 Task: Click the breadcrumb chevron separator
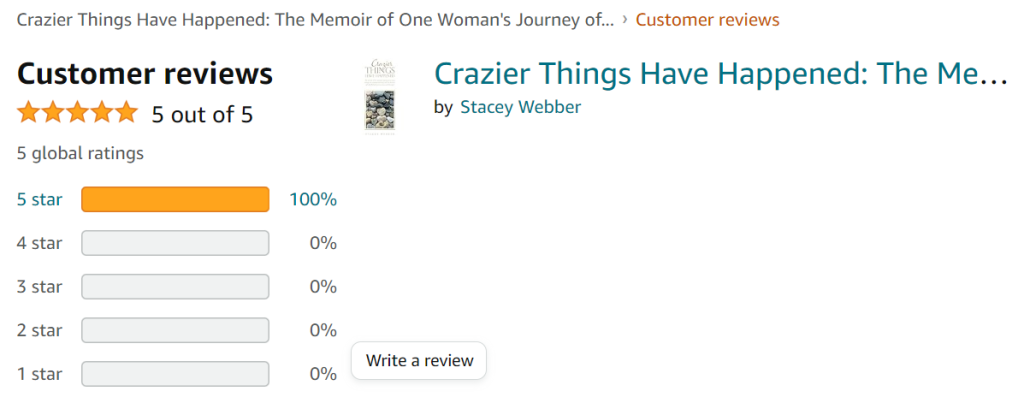click(x=625, y=20)
